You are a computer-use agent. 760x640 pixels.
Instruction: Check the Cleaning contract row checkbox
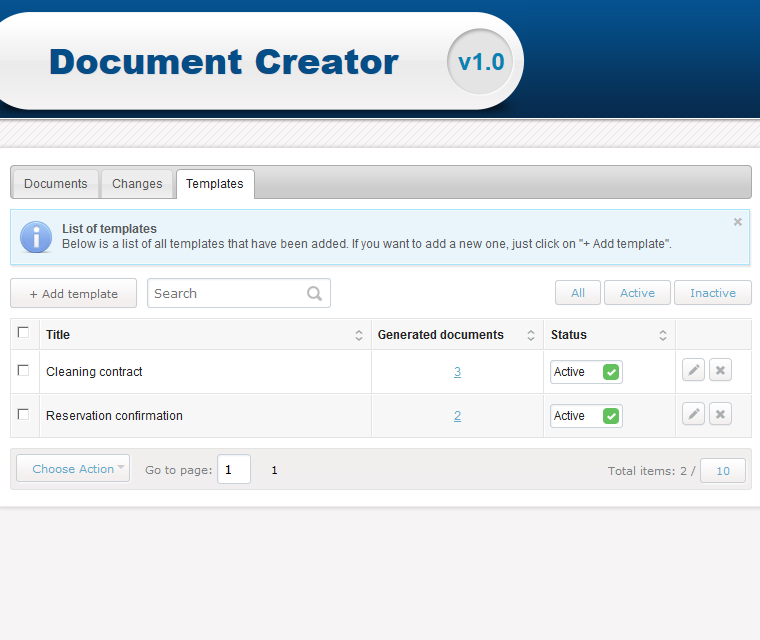pos(23,370)
